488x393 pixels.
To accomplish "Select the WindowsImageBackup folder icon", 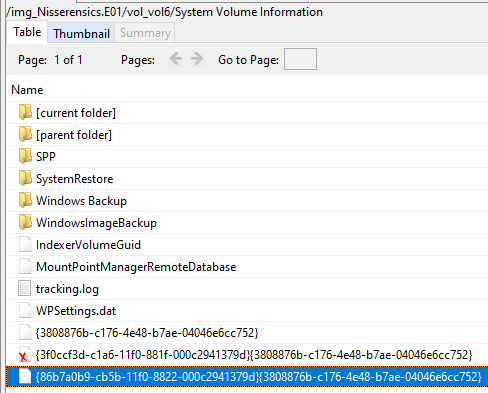I will click(x=25, y=222).
